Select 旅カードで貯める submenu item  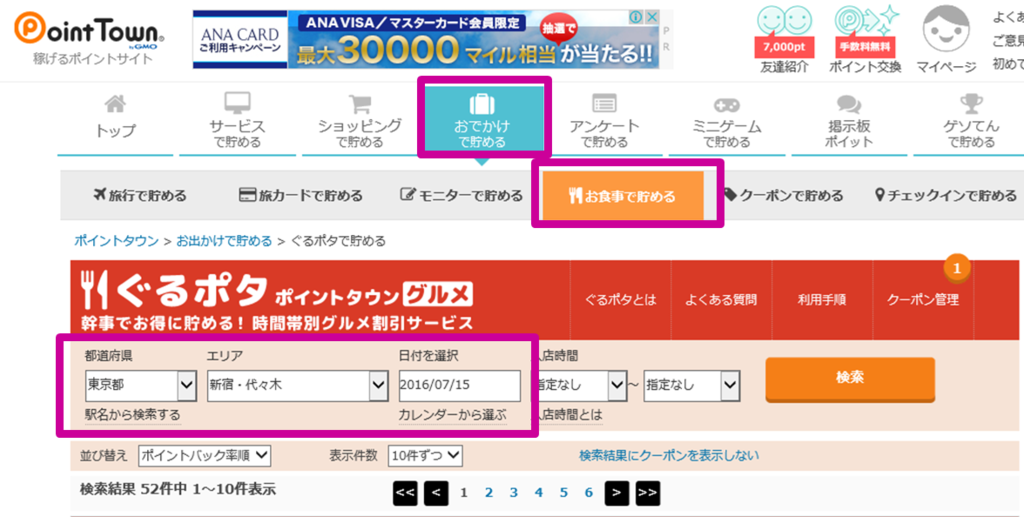click(300, 195)
